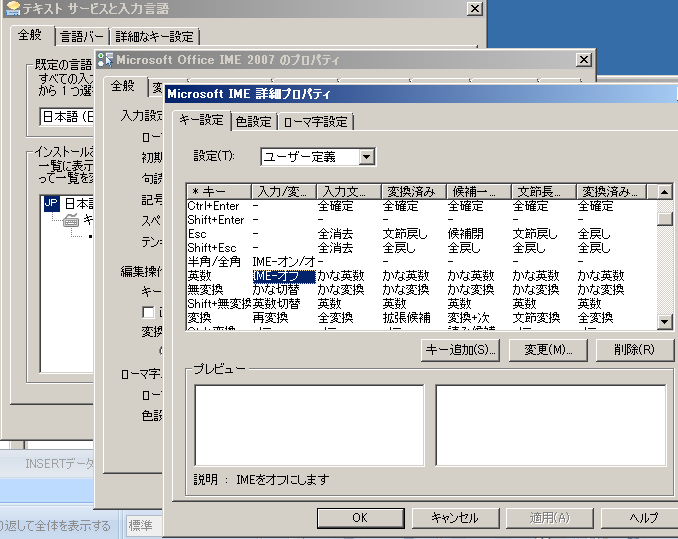
Task: Click the 候補一... column header
Action: pyautogui.click(x=479, y=191)
